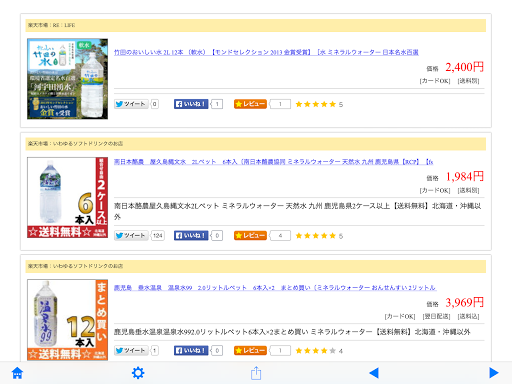The height and width of the screenshot is (384, 512).
Task: Like the 1,984円 product on Facebook
Action: pyautogui.click(x=191, y=236)
